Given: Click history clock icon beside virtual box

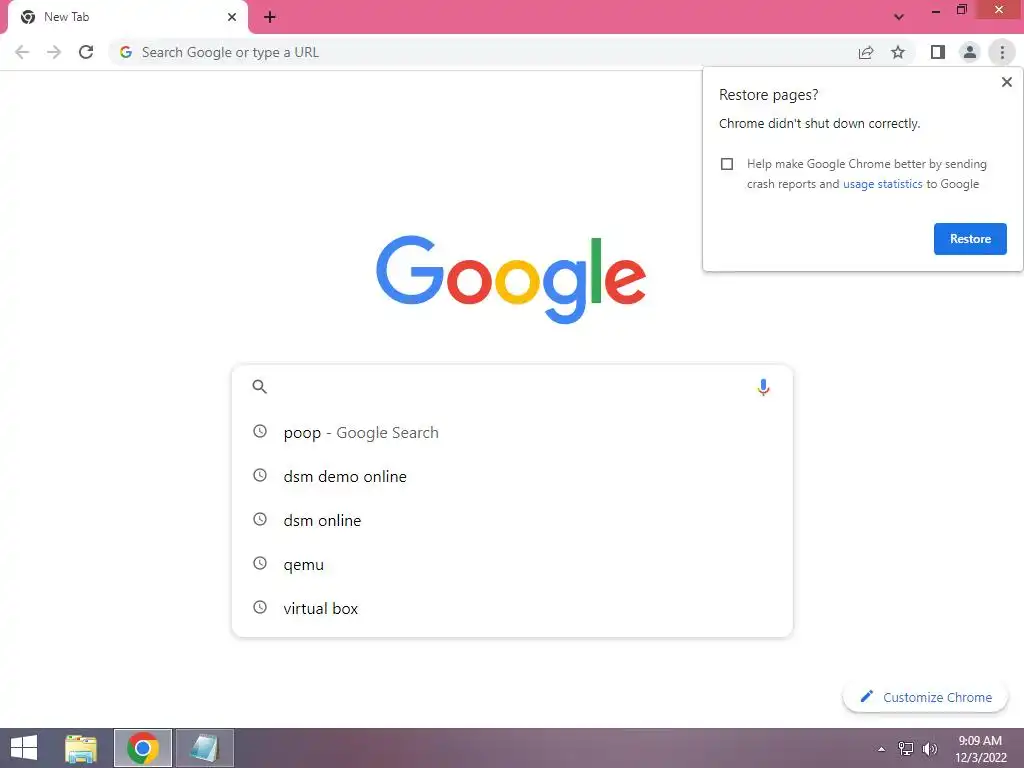Looking at the screenshot, I should 260,607.
